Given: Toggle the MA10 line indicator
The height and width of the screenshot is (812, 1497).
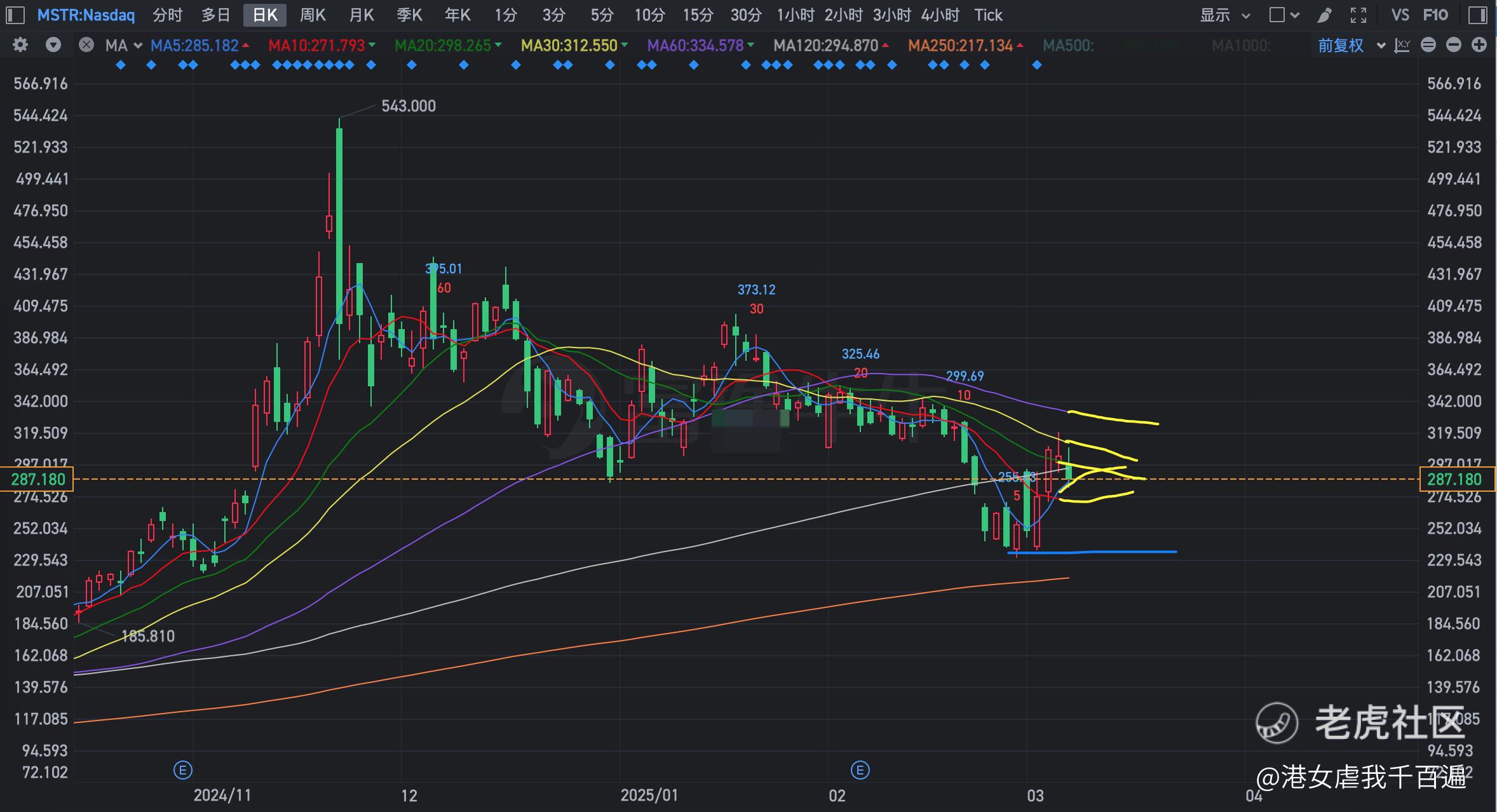Looking at the screenshot, I should [322, 45].
